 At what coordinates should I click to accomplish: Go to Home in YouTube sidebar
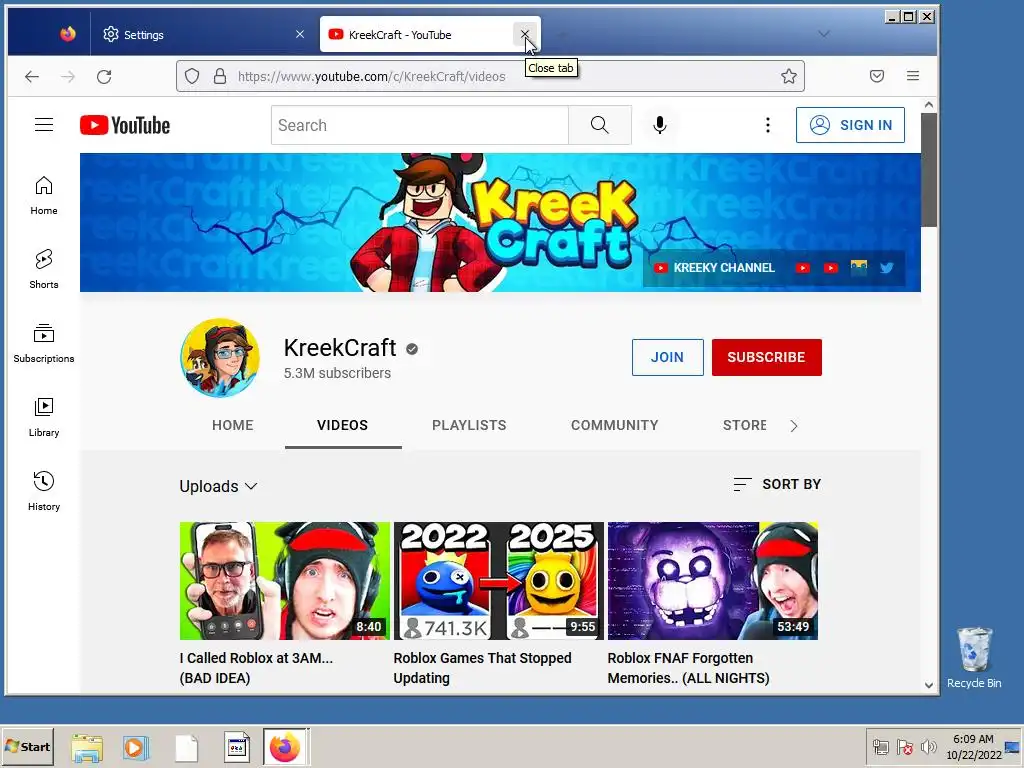coord(44,195)
